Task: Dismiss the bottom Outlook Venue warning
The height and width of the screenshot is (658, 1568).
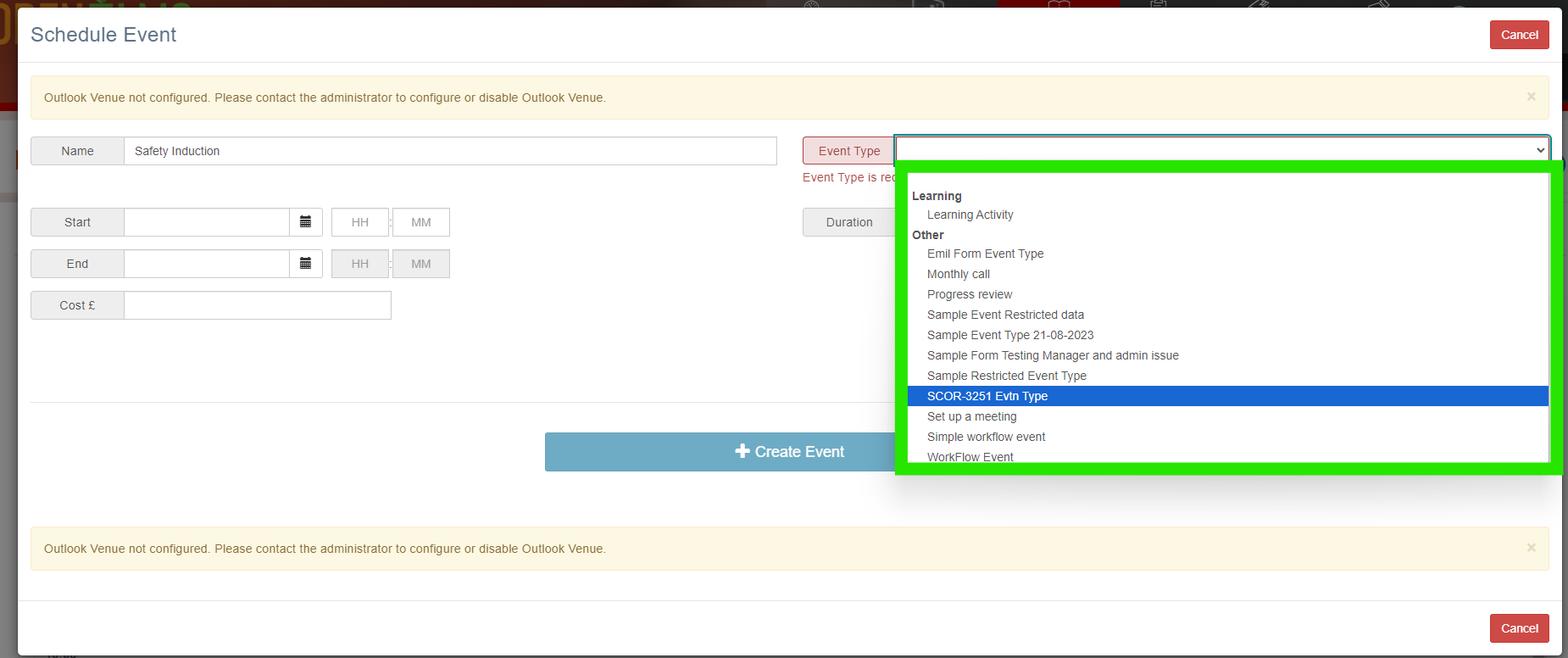Action: tap(1531, 548)
